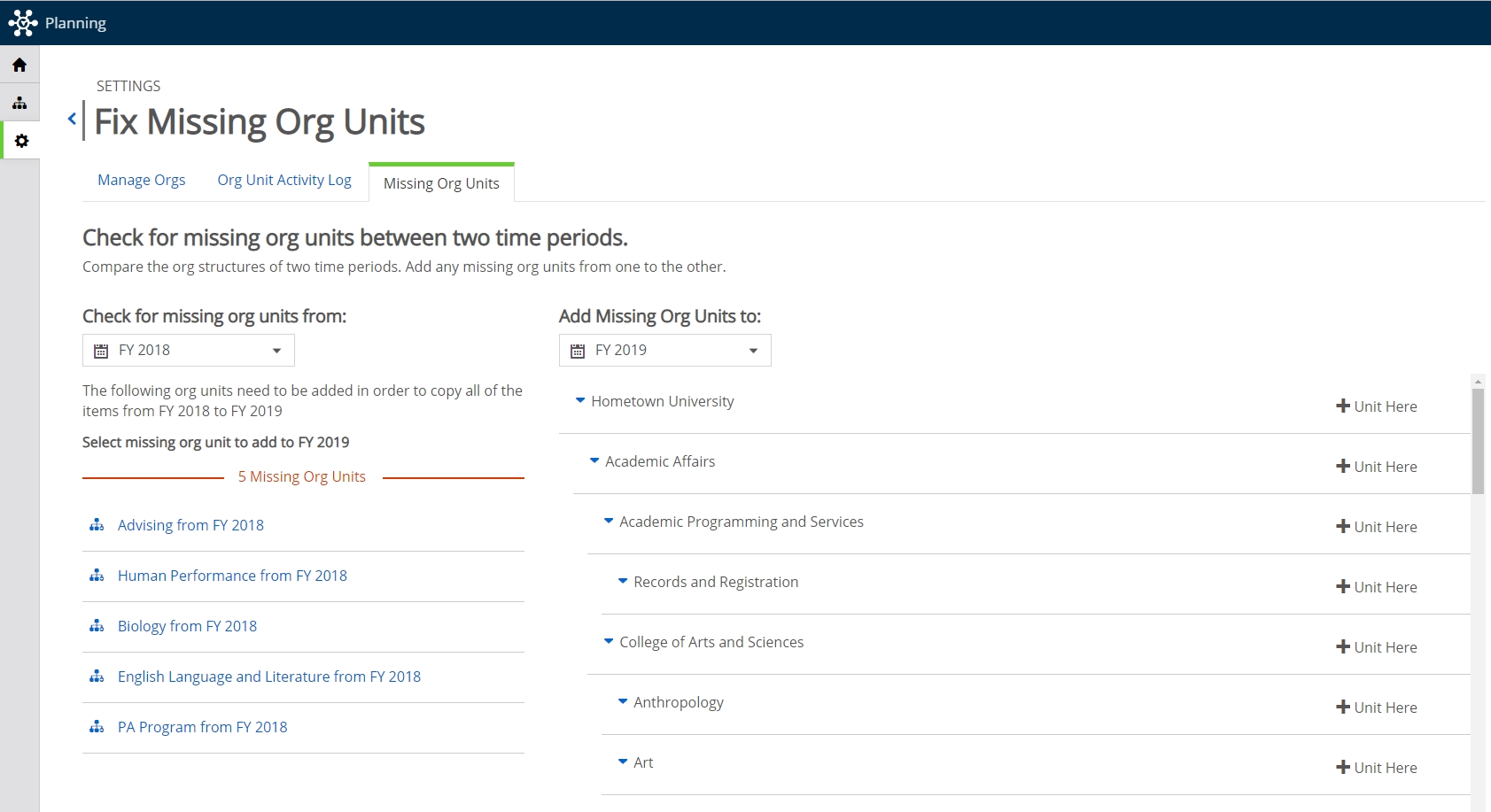Open the org chart sidebar icon
The height and width of the screenshot is (812, 1491).
(19, 103)
